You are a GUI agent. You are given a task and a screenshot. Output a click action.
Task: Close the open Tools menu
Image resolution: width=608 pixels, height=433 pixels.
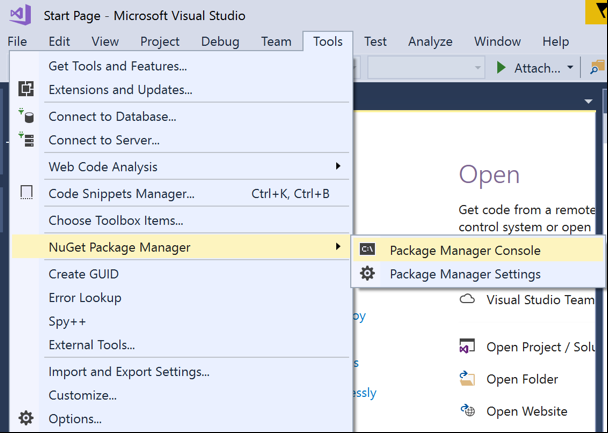click(x=328, y=41)
